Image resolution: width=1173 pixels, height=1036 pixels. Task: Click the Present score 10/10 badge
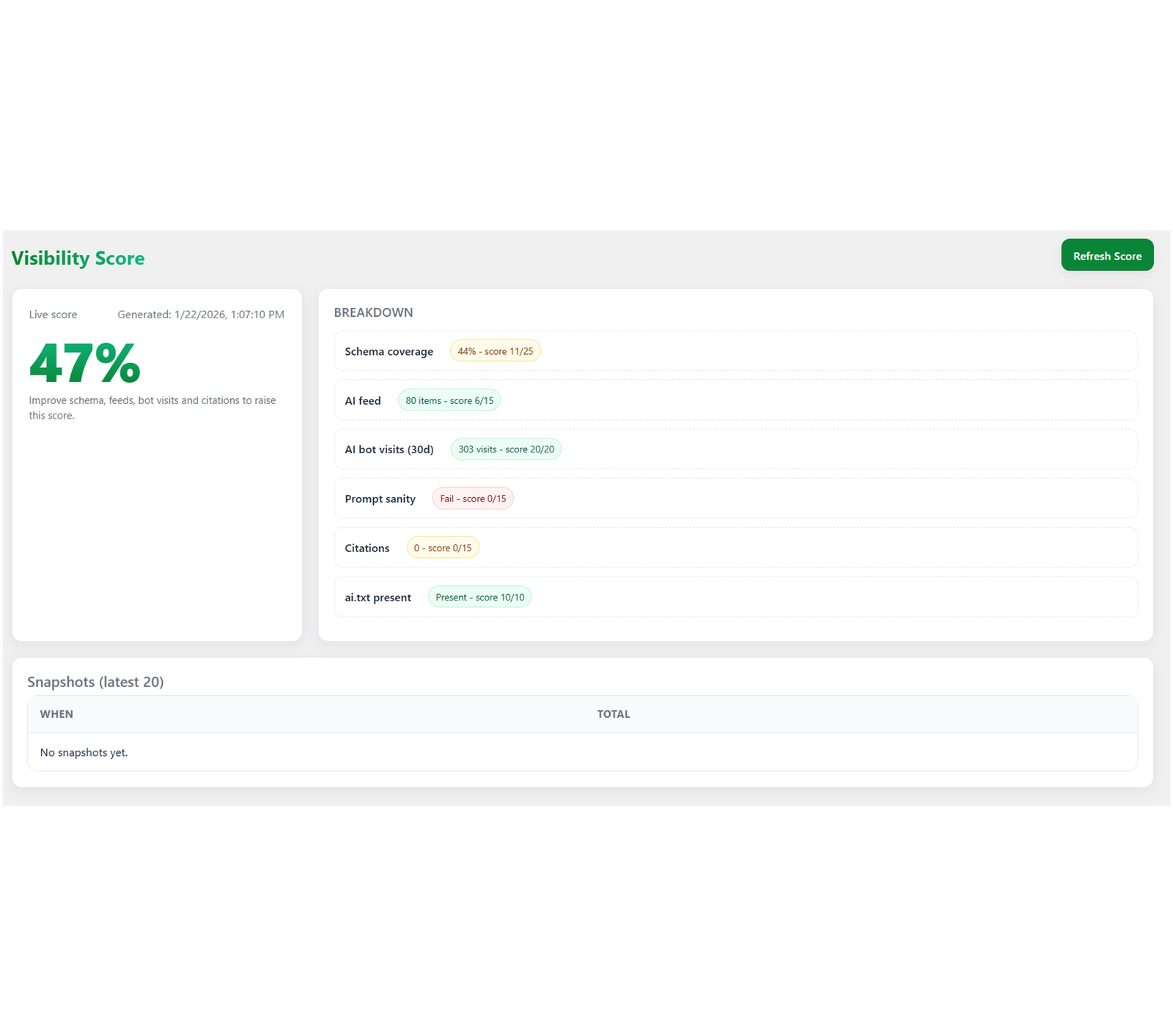coord(479,598)
